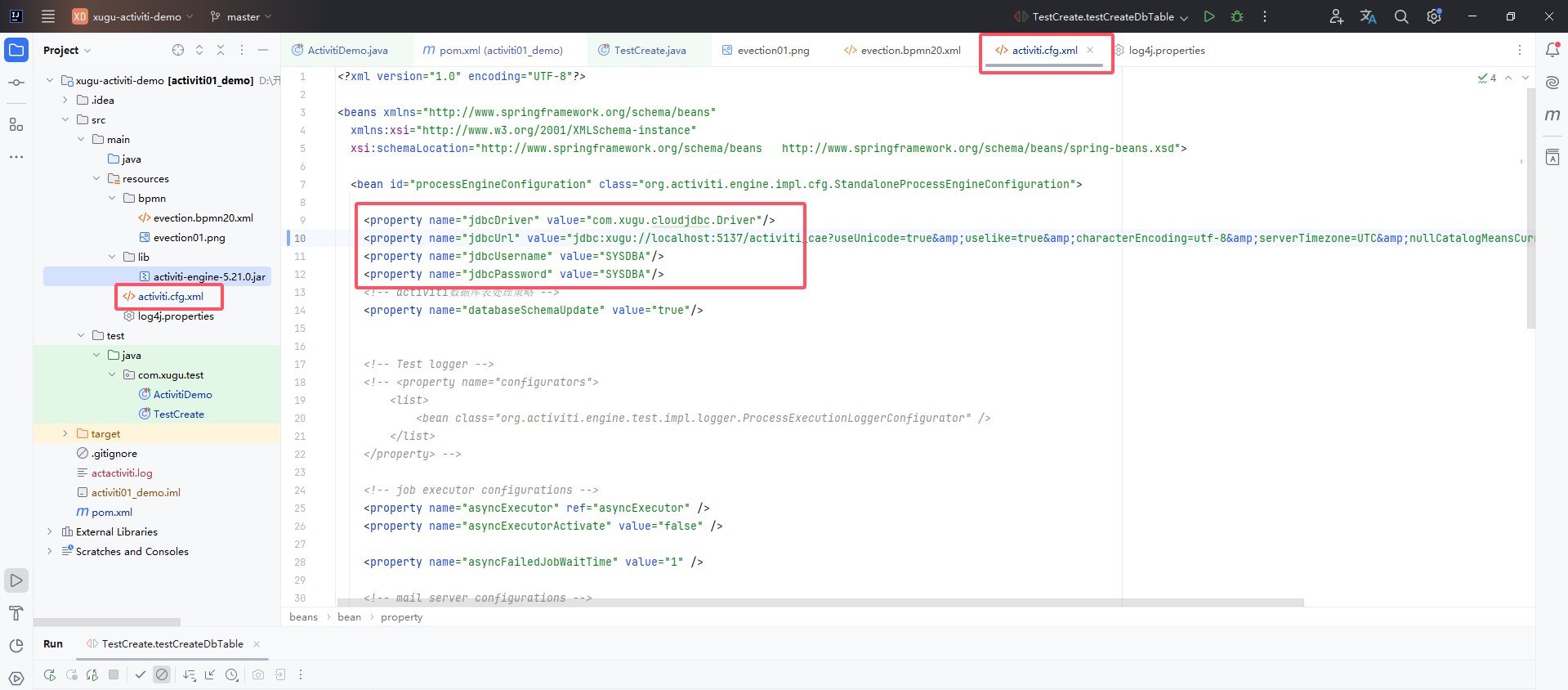Viewport: 1568px width, 690px height.
Task: Open the Commit tool window
Action: tap(16, 83)
